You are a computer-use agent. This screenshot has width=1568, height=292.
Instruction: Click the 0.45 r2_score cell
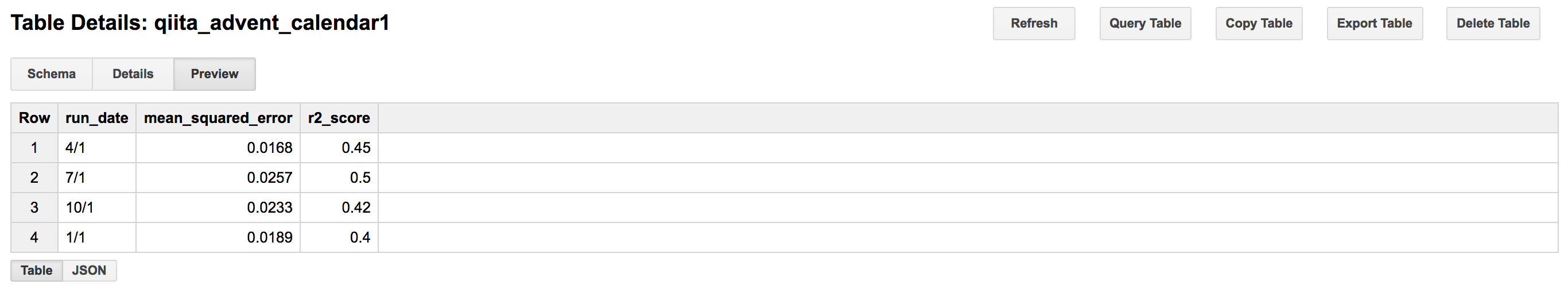356,148
